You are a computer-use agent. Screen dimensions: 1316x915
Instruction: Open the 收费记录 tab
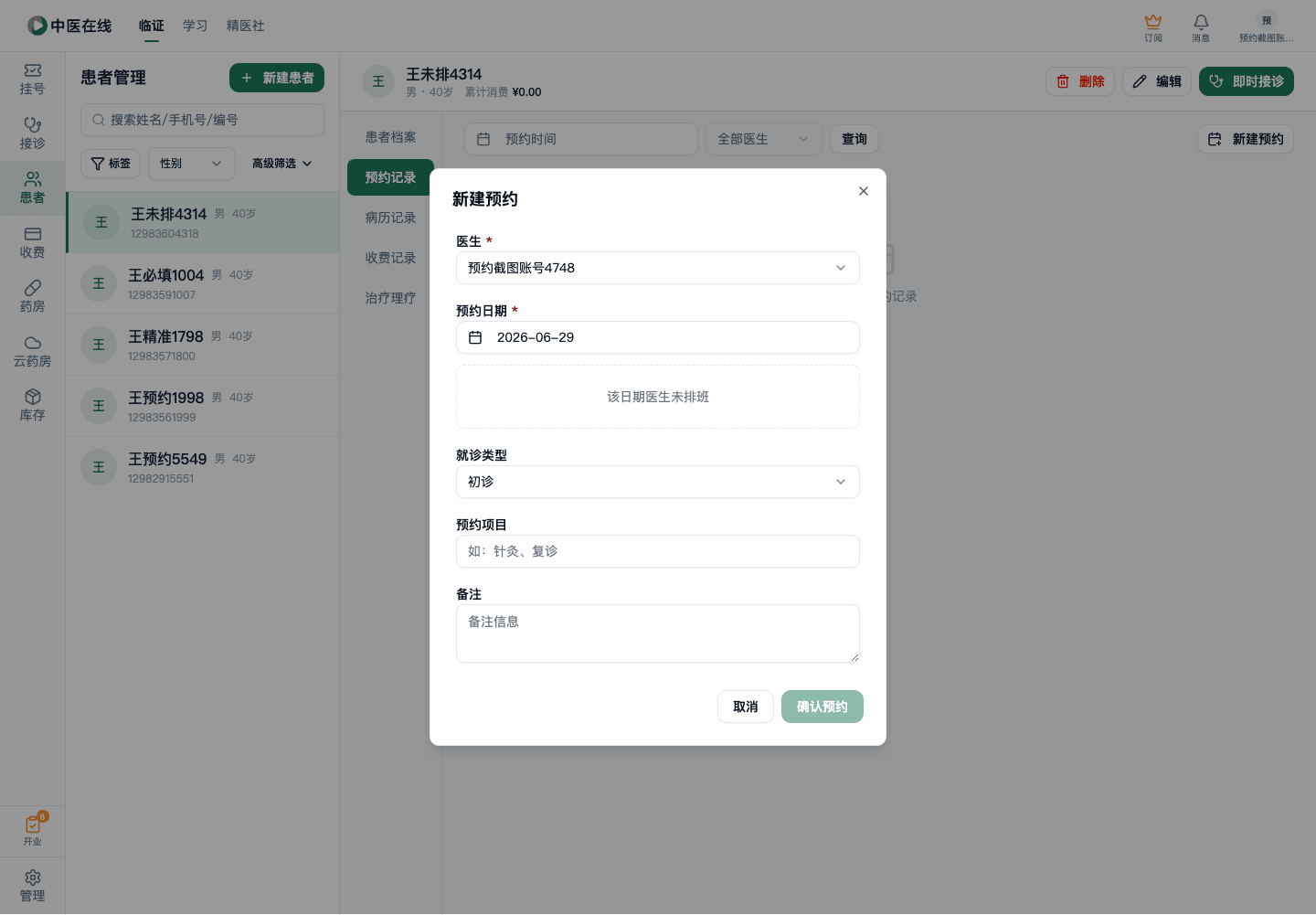point(391,258)
